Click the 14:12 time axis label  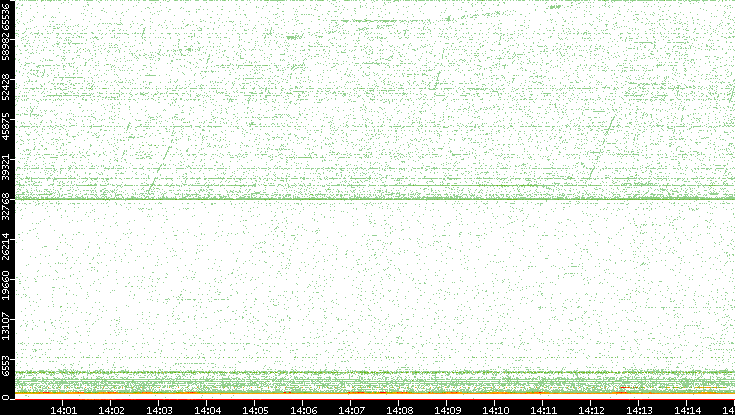coord(592,410)
